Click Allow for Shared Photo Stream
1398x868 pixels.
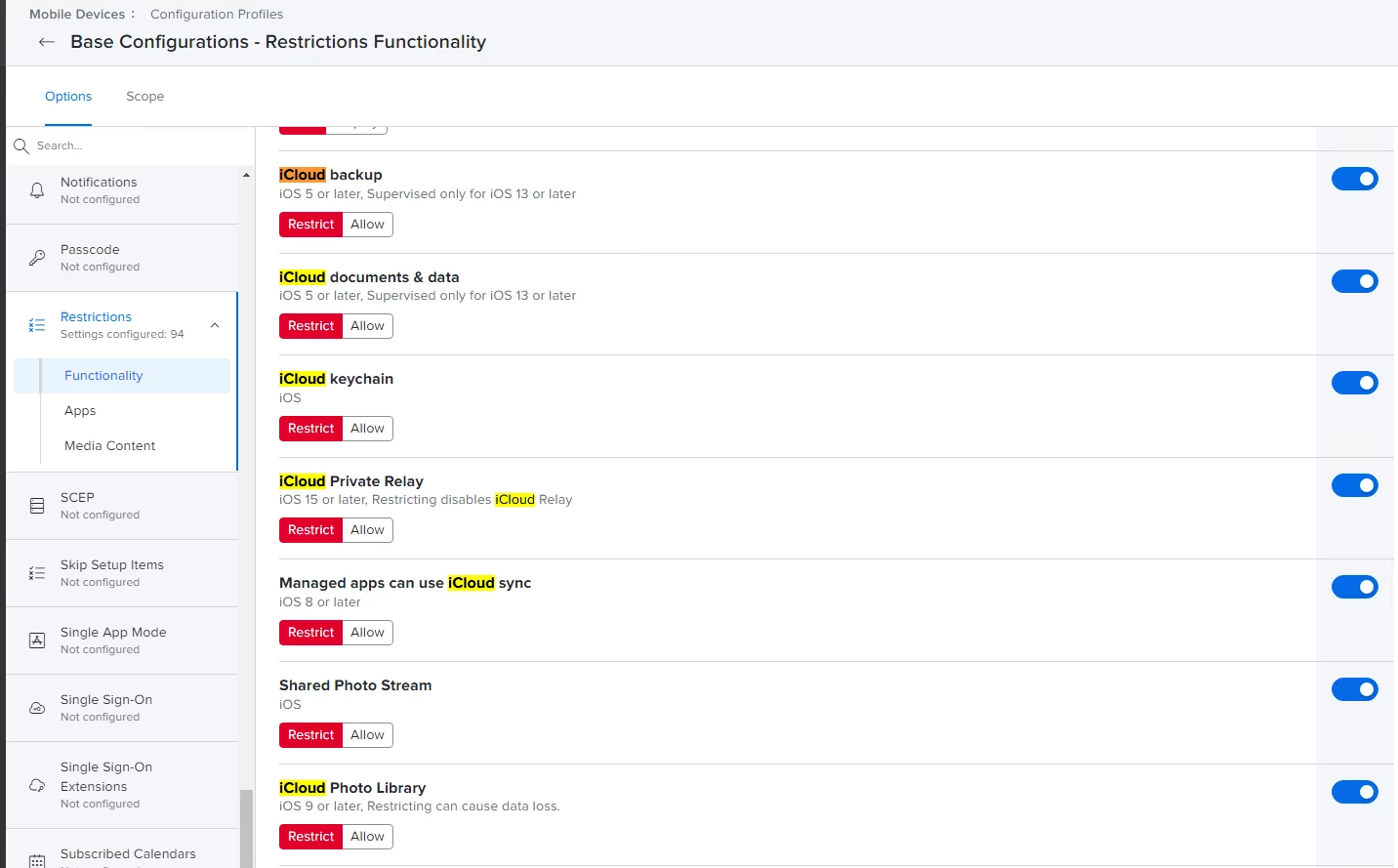click(368, 735)
